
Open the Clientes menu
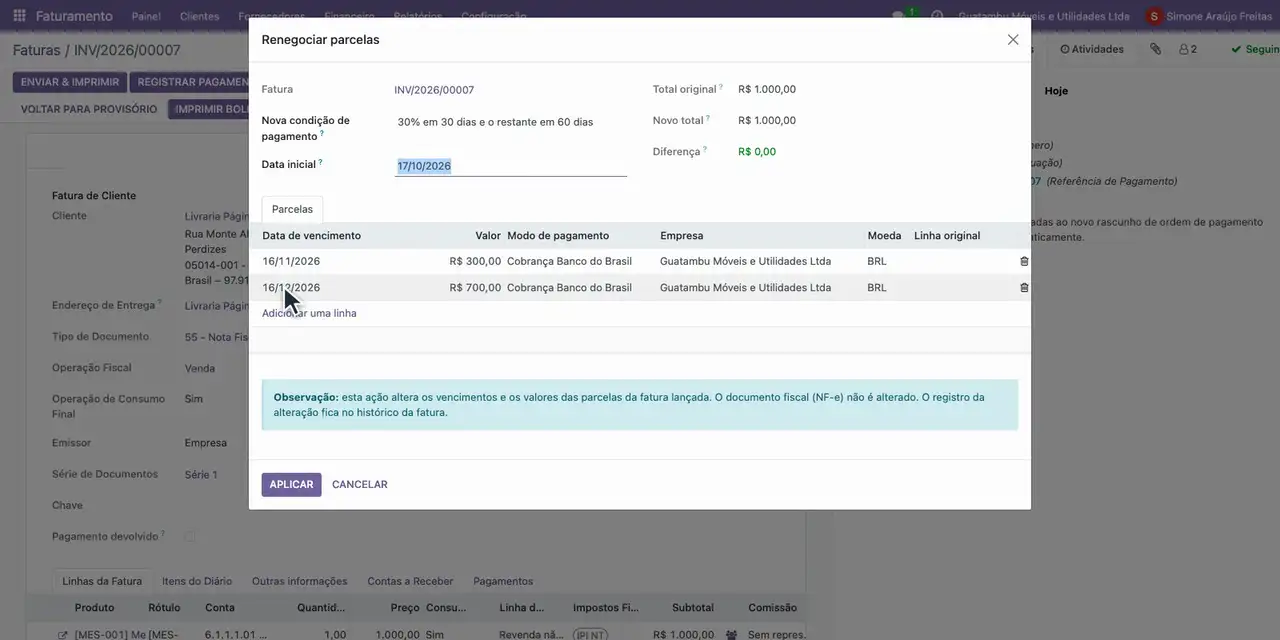pyautogui.click(x=200, y=16)
